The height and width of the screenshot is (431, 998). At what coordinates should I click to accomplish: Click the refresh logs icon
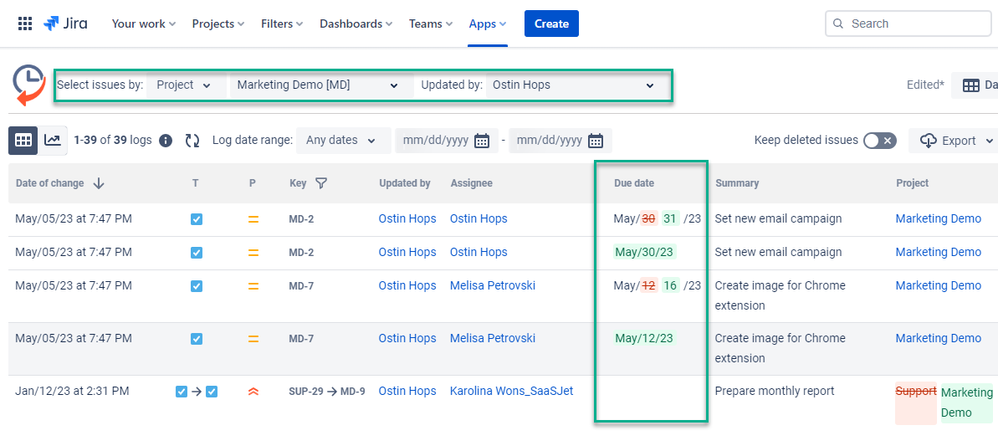(192, 141)
